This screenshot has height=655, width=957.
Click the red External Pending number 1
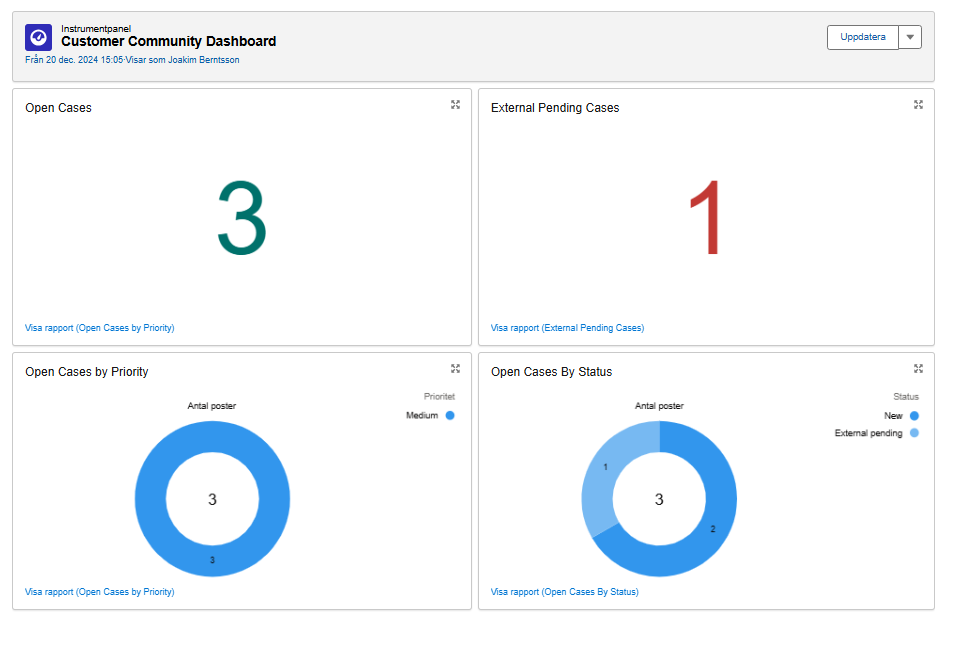click(705, 217)
